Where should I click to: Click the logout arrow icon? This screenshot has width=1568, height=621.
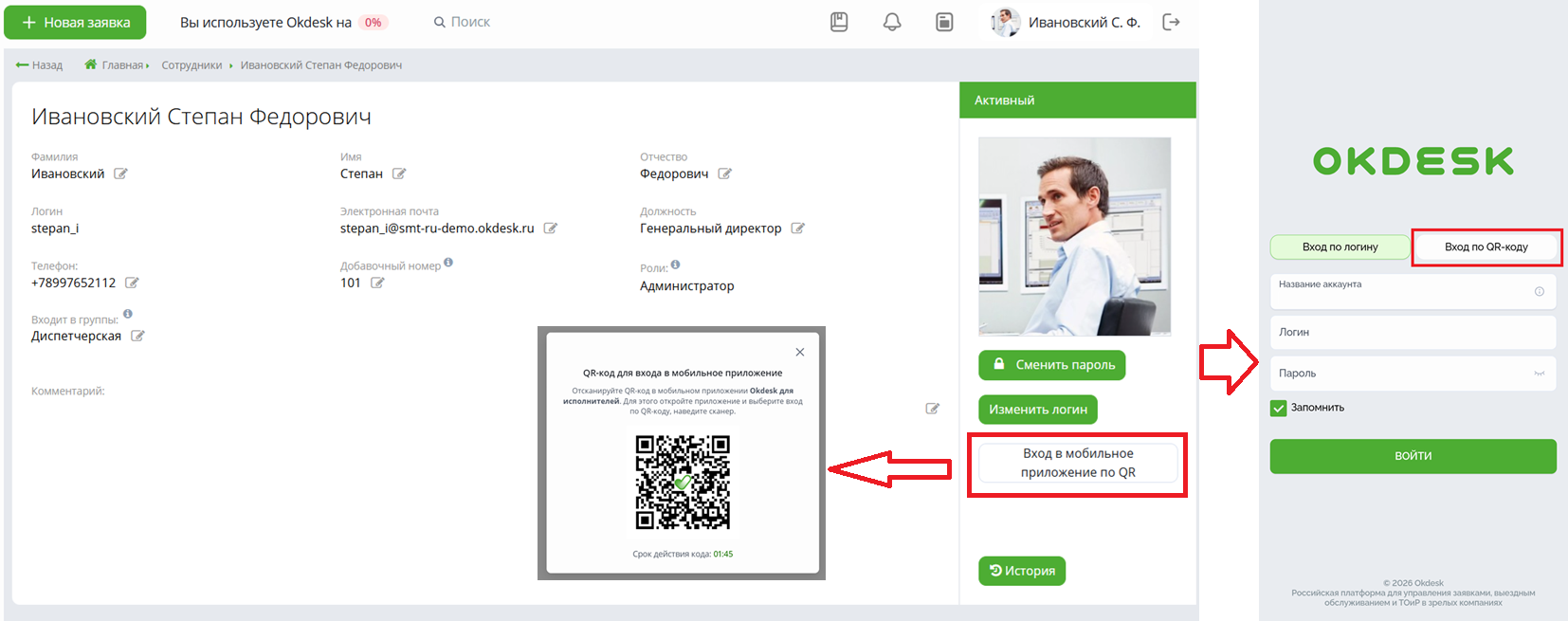point(1172,22)
